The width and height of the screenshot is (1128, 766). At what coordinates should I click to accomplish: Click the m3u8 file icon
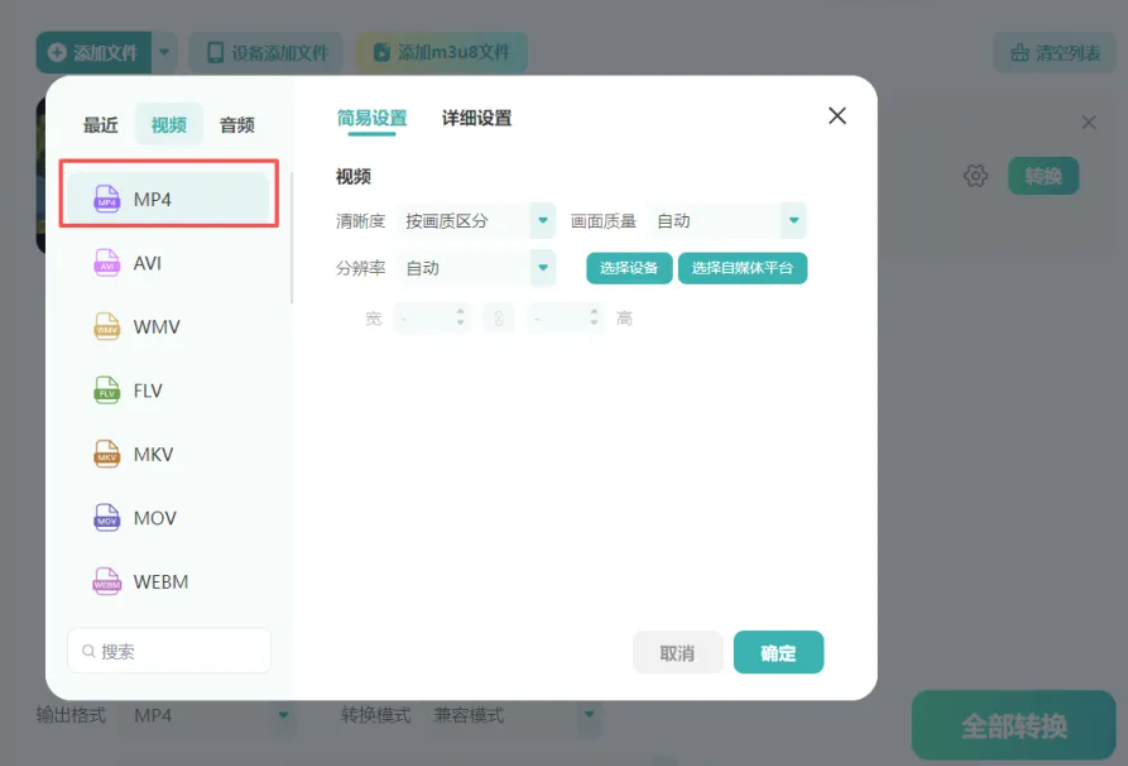[381, 52]
